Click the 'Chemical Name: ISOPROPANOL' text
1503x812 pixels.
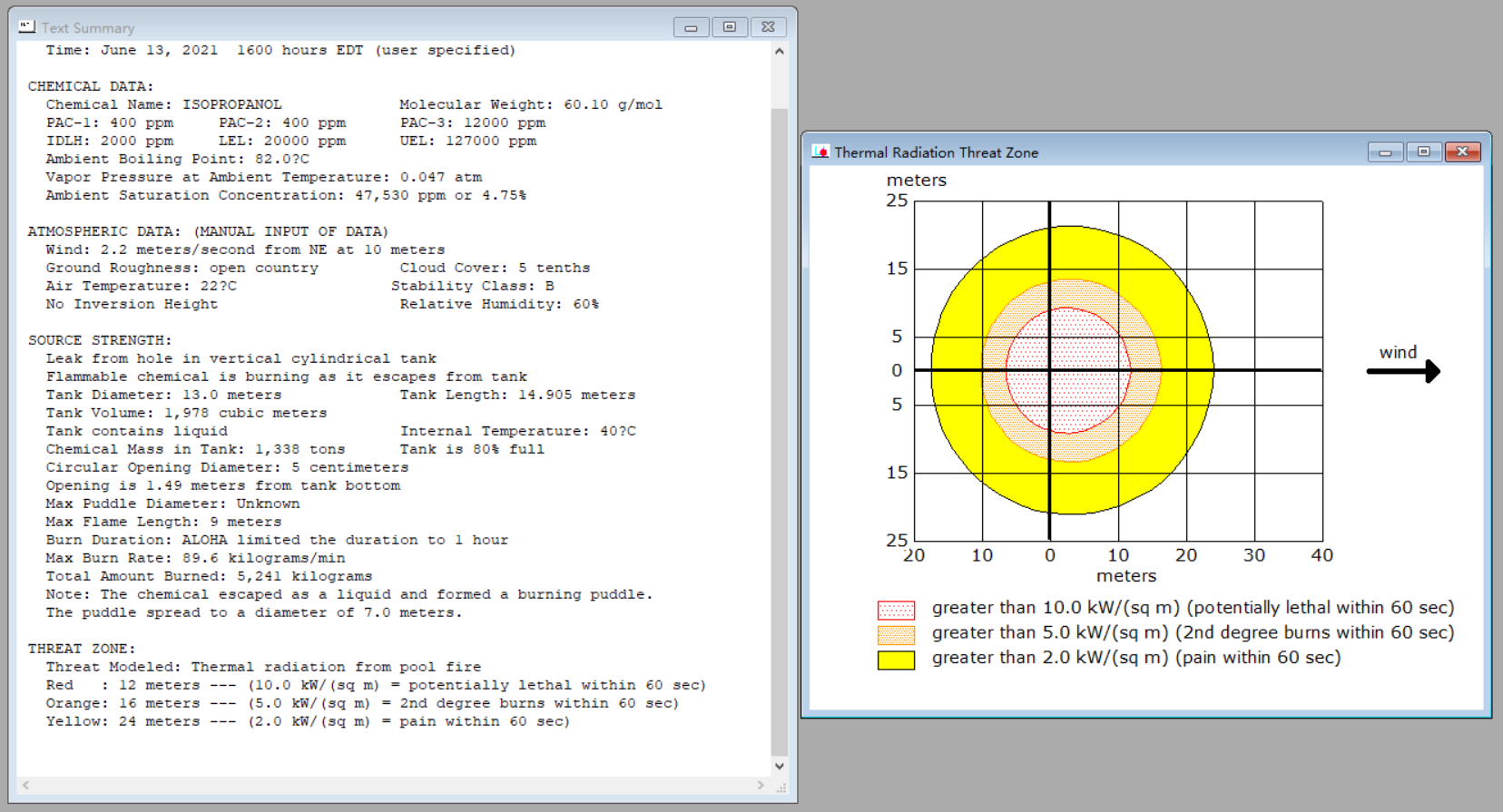point(163,104)
